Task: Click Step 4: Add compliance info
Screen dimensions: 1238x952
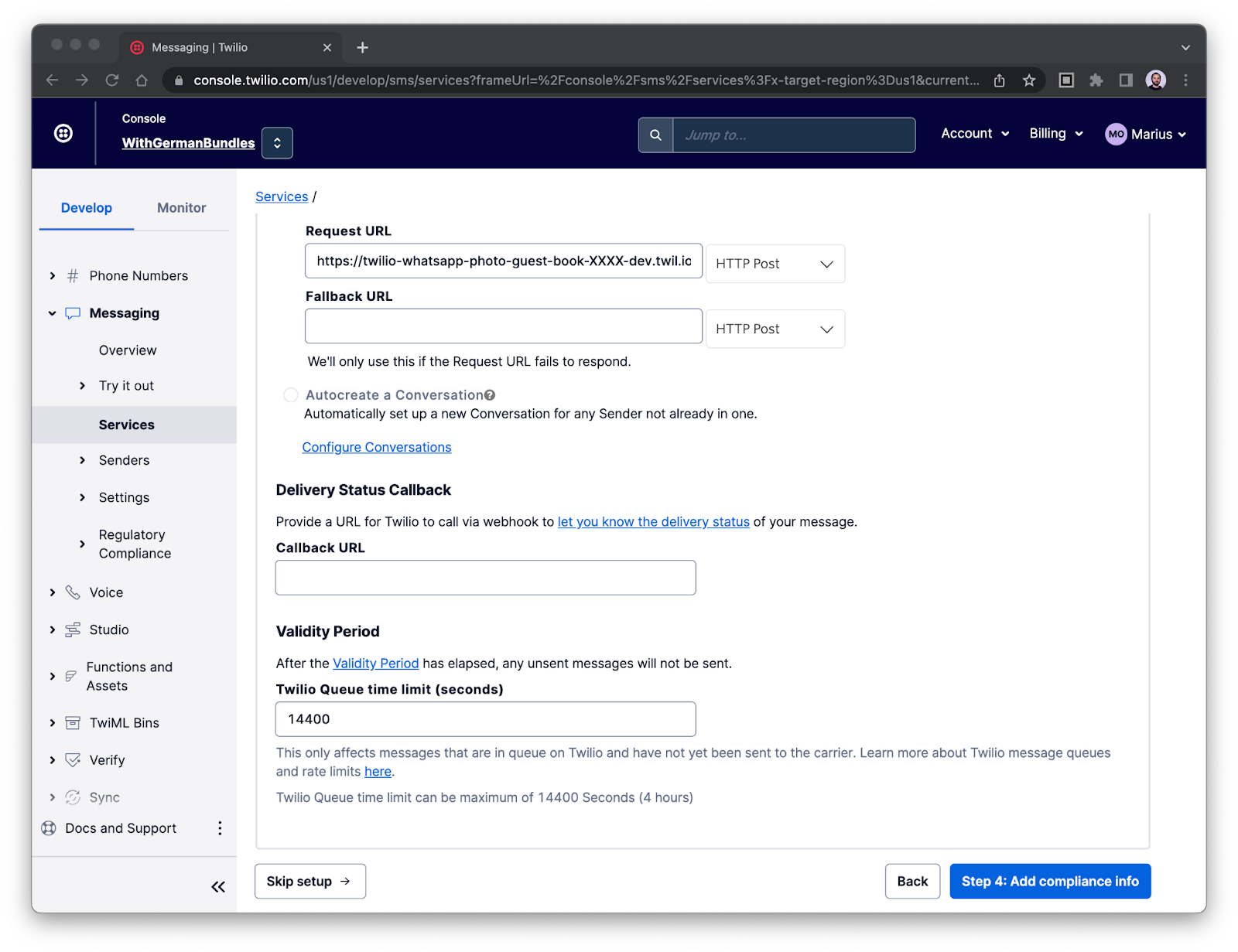Action: (x=1050, y=882)
